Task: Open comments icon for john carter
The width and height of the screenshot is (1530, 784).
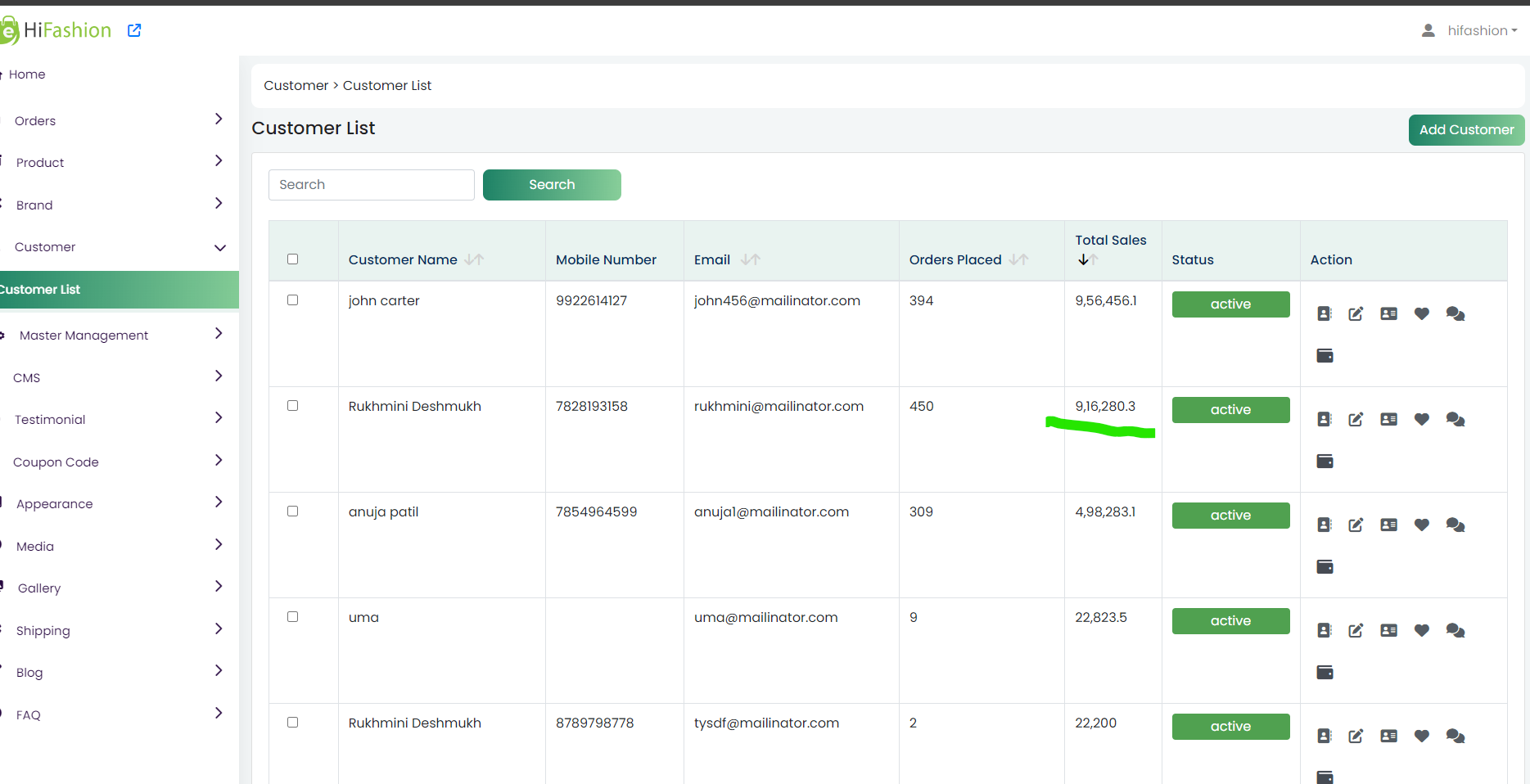Action: (1456, 313)
